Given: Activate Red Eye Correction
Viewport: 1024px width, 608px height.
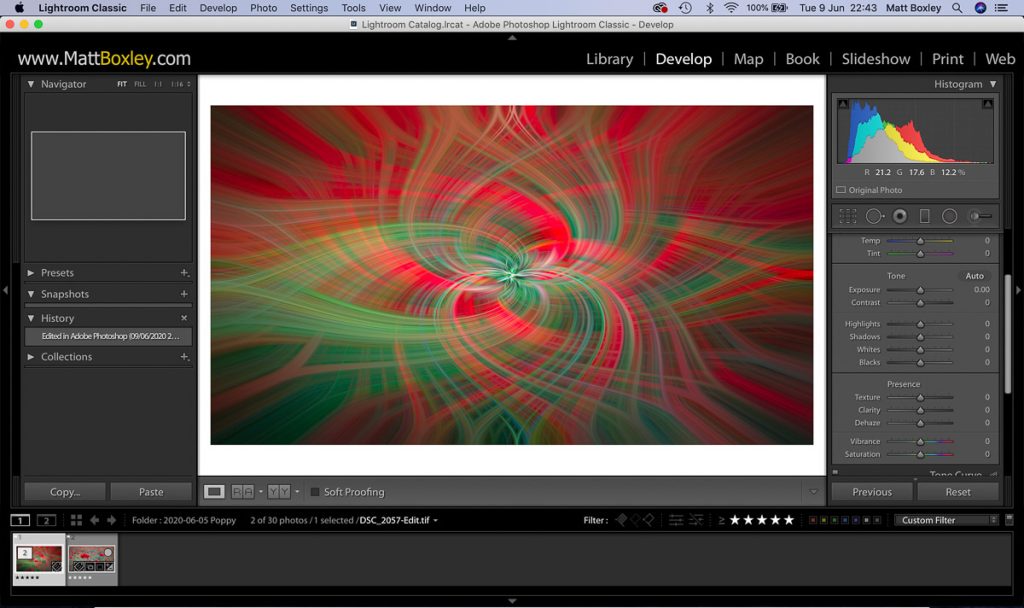Looking at the screenshot, I should [x=897, y=216].
